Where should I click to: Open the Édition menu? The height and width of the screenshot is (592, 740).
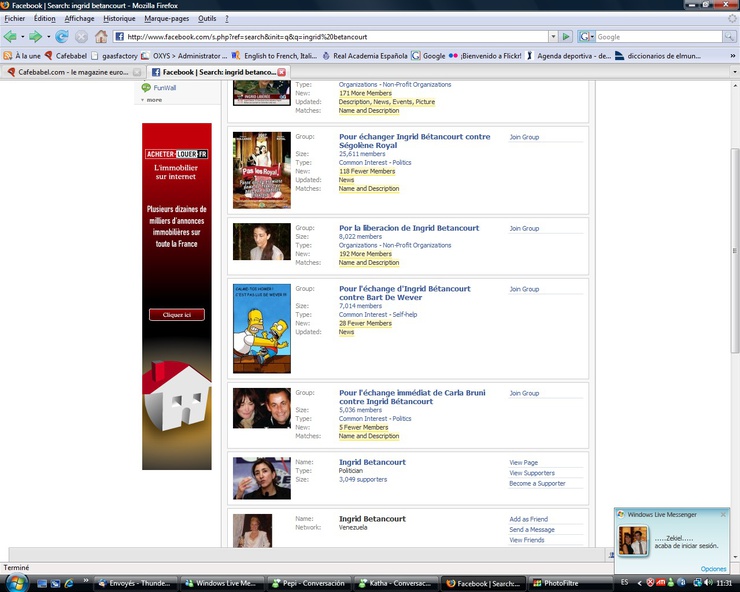pyautogui.click(x=44, y=18)
